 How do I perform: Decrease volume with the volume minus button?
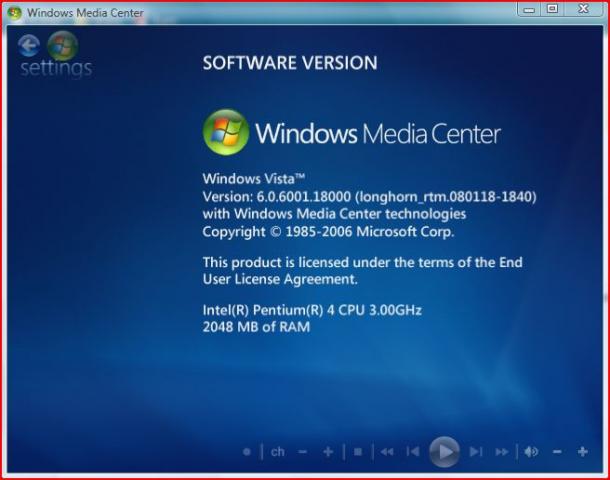coord(557,452)
